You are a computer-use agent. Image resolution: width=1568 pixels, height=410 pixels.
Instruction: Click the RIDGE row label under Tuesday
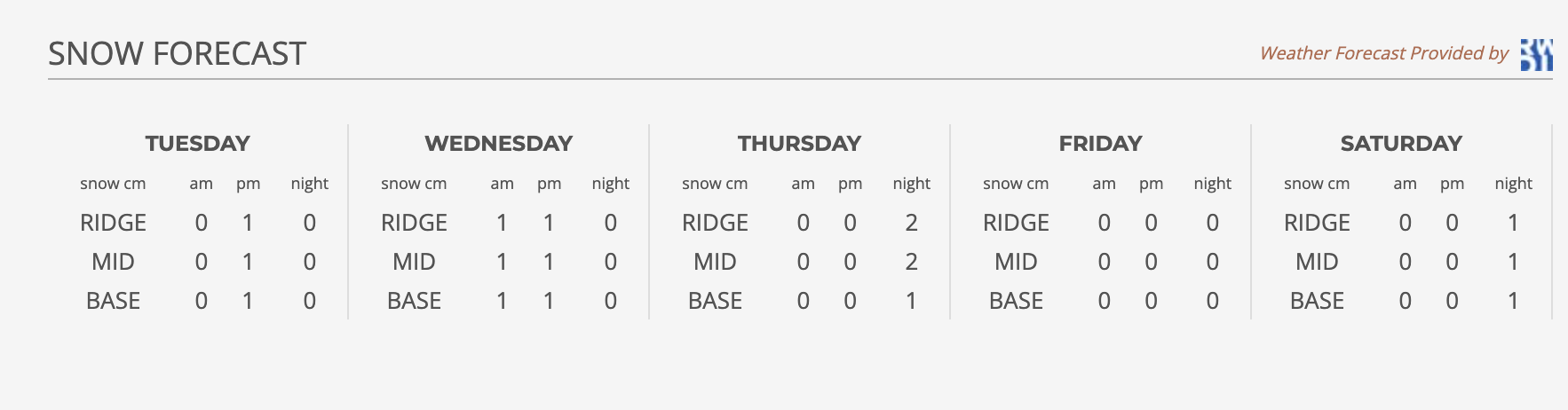tap(113, 223)
